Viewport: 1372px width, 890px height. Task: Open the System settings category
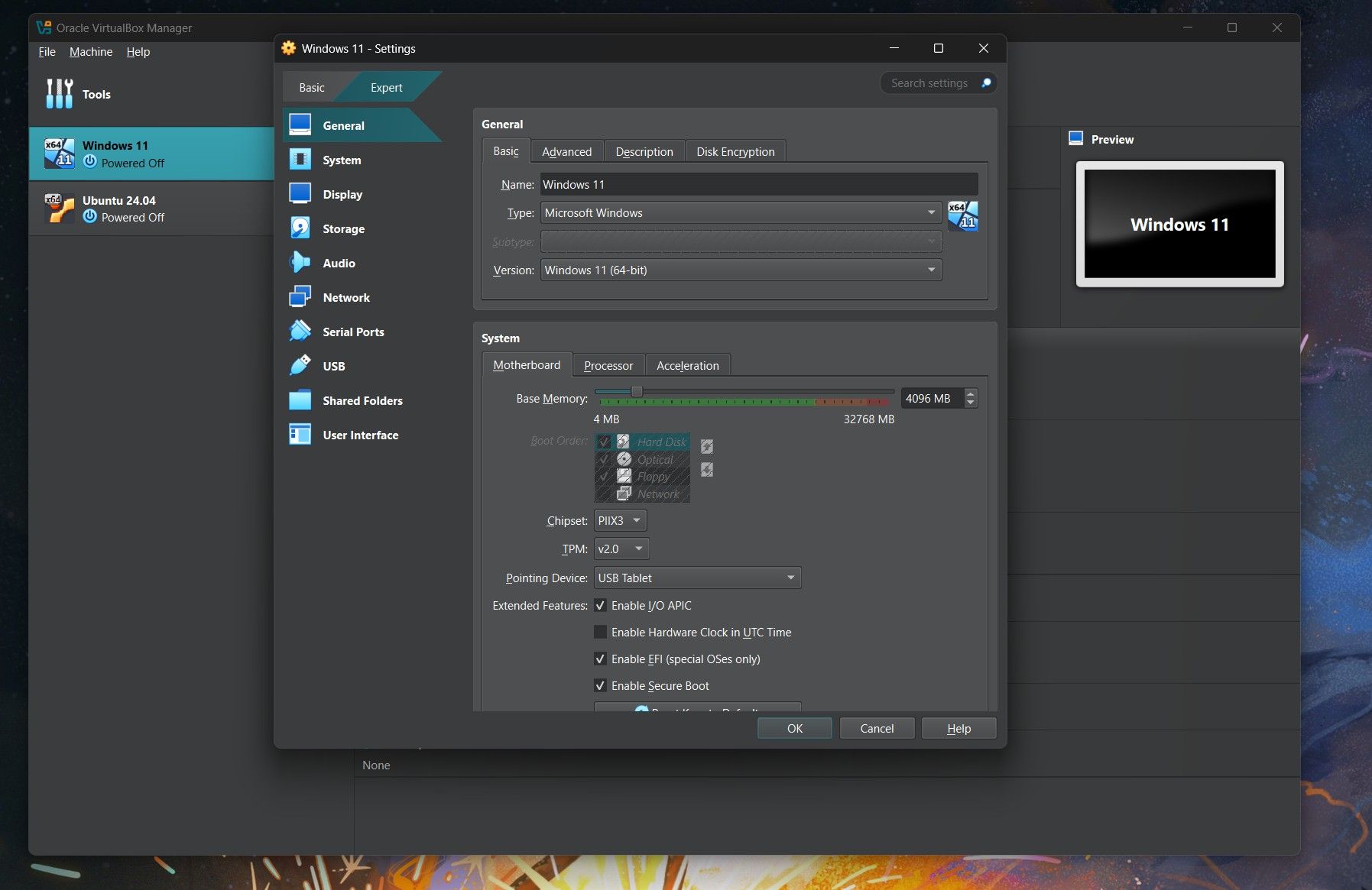[x=361, y=160]
